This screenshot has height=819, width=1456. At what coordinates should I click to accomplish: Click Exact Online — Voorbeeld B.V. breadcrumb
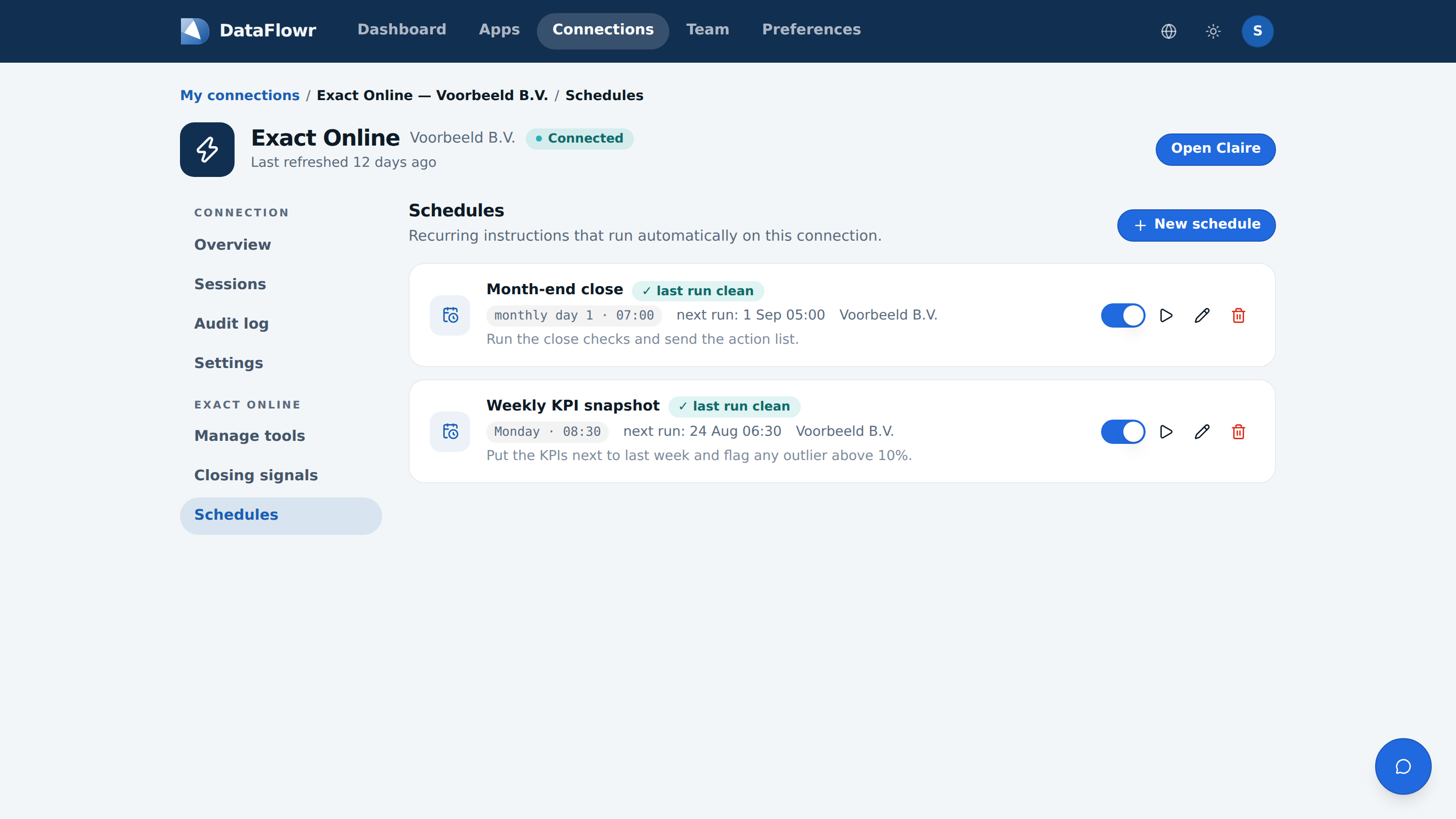pyautogui.click(x=432, y=96)
